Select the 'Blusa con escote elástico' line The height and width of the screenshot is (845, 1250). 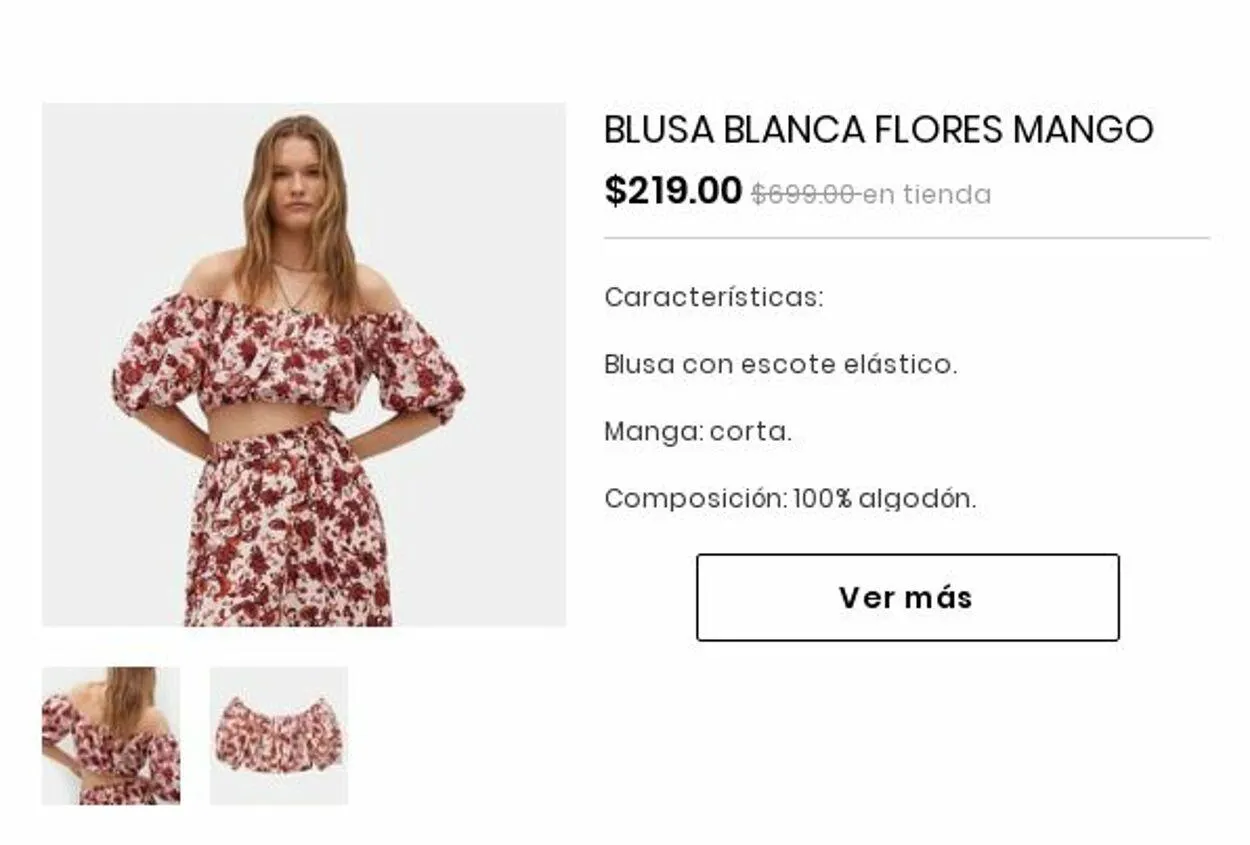coord(780,364)
